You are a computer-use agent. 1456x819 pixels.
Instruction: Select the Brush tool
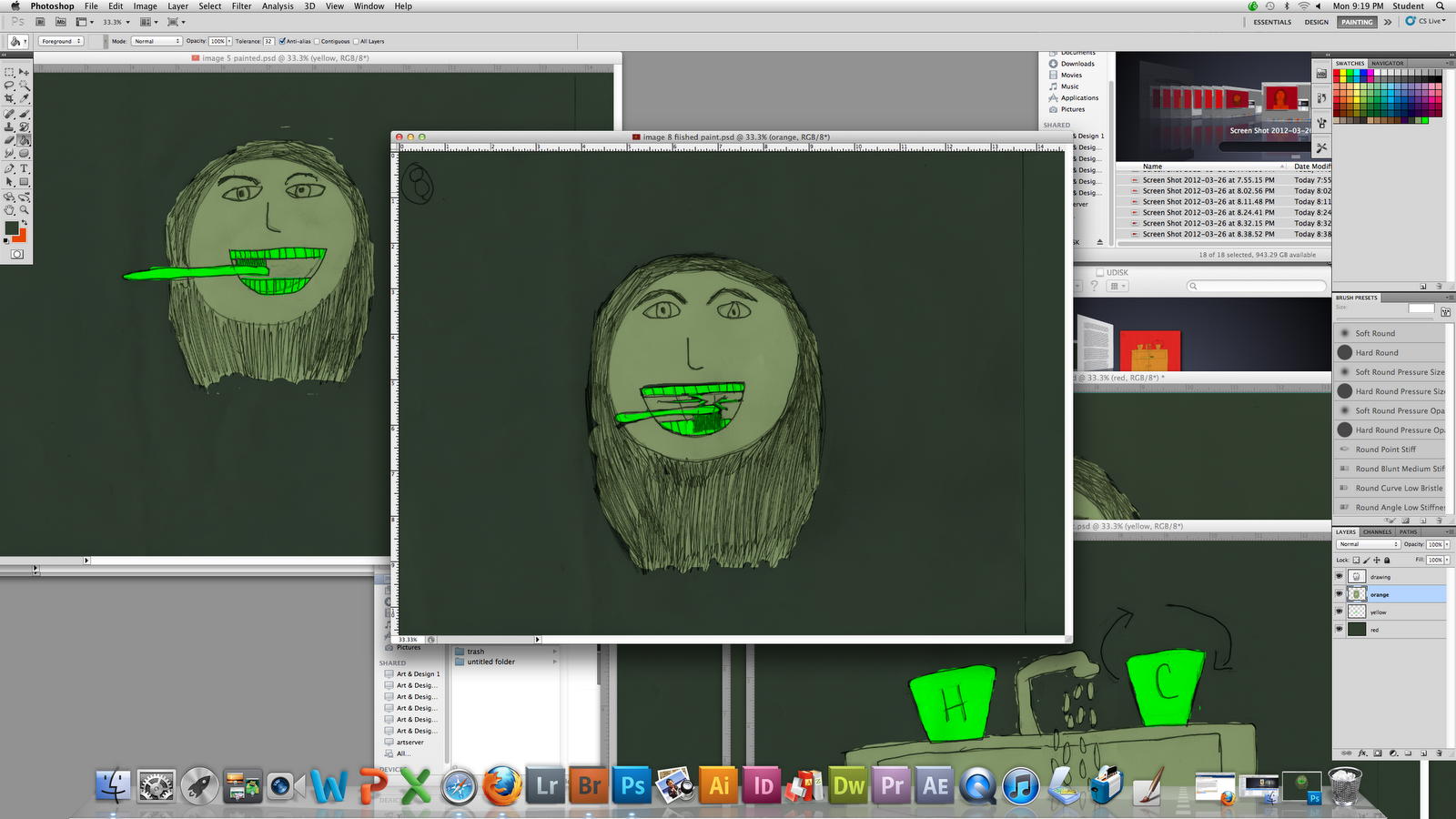[25, 114]
